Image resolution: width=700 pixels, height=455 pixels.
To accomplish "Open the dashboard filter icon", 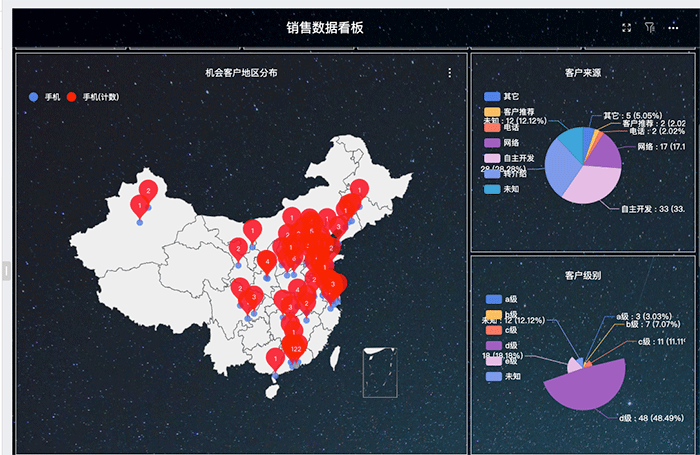I will click(x=650, y=29).
